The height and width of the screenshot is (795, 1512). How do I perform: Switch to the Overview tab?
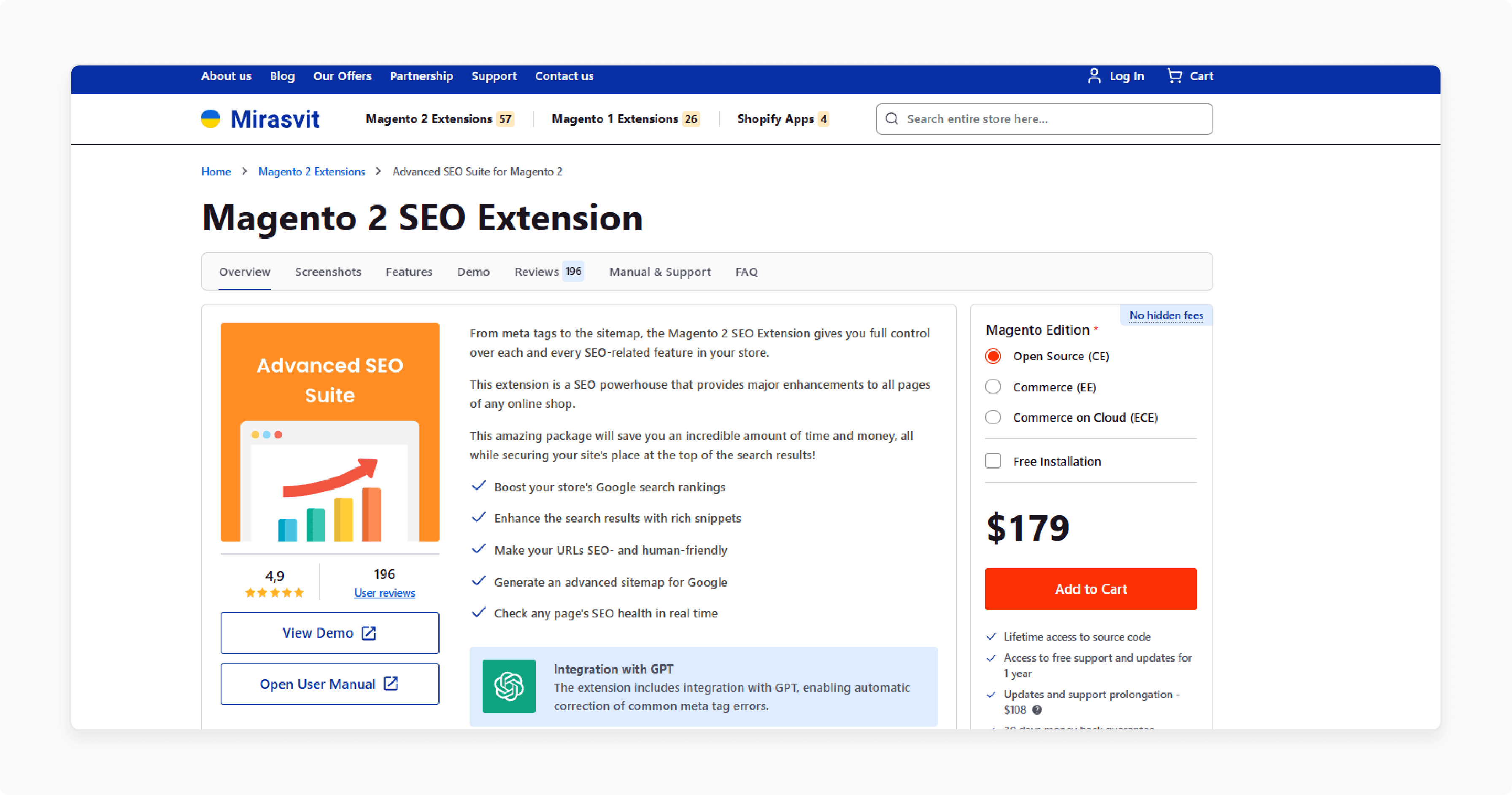pyautogui.click(x=245, y=272)
